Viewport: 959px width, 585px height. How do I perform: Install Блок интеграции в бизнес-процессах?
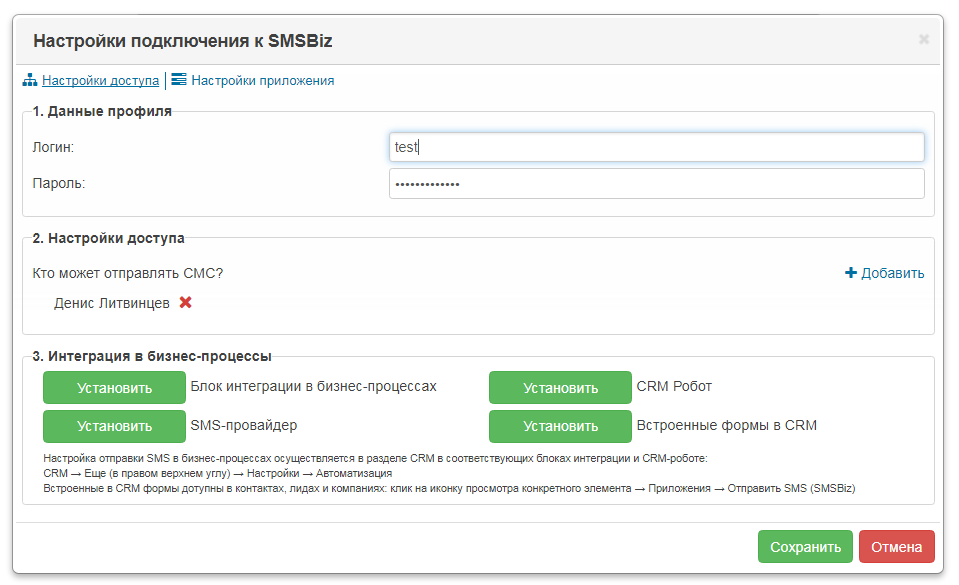point(114,387)
